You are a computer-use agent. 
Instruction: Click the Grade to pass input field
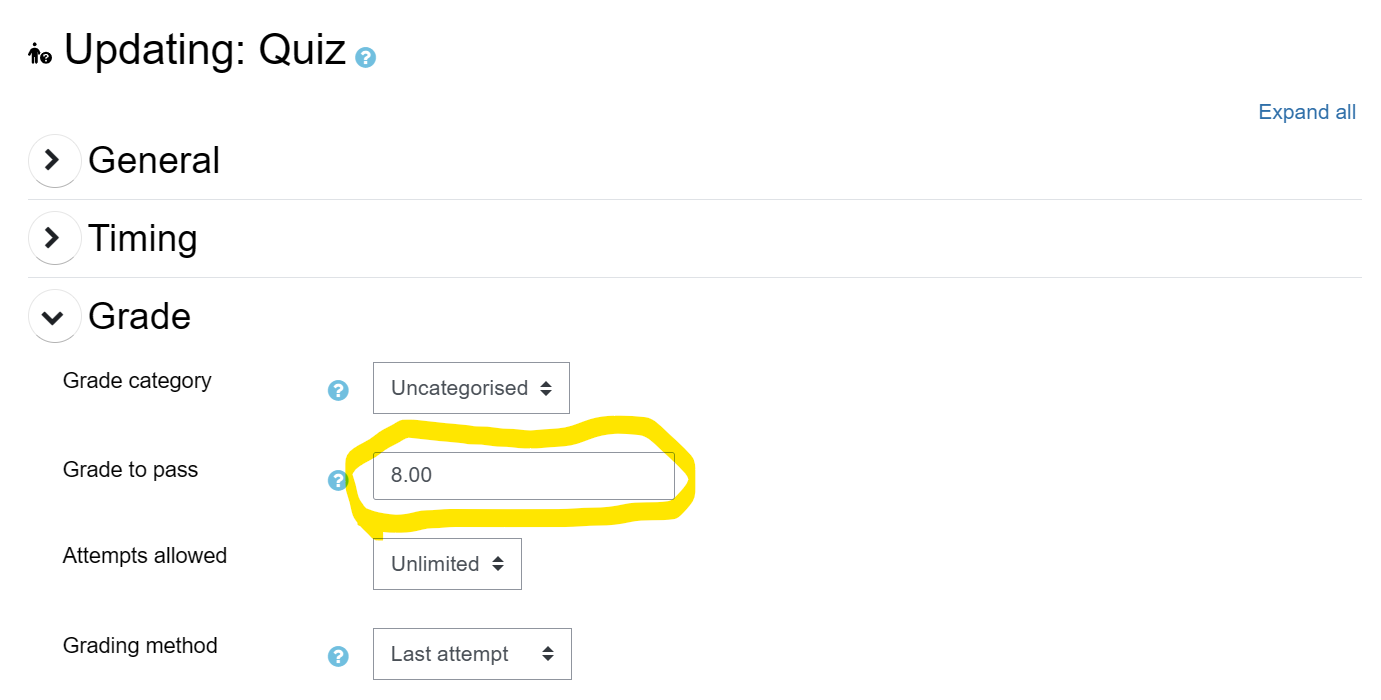pyautogui.click(x=523, y=476)
